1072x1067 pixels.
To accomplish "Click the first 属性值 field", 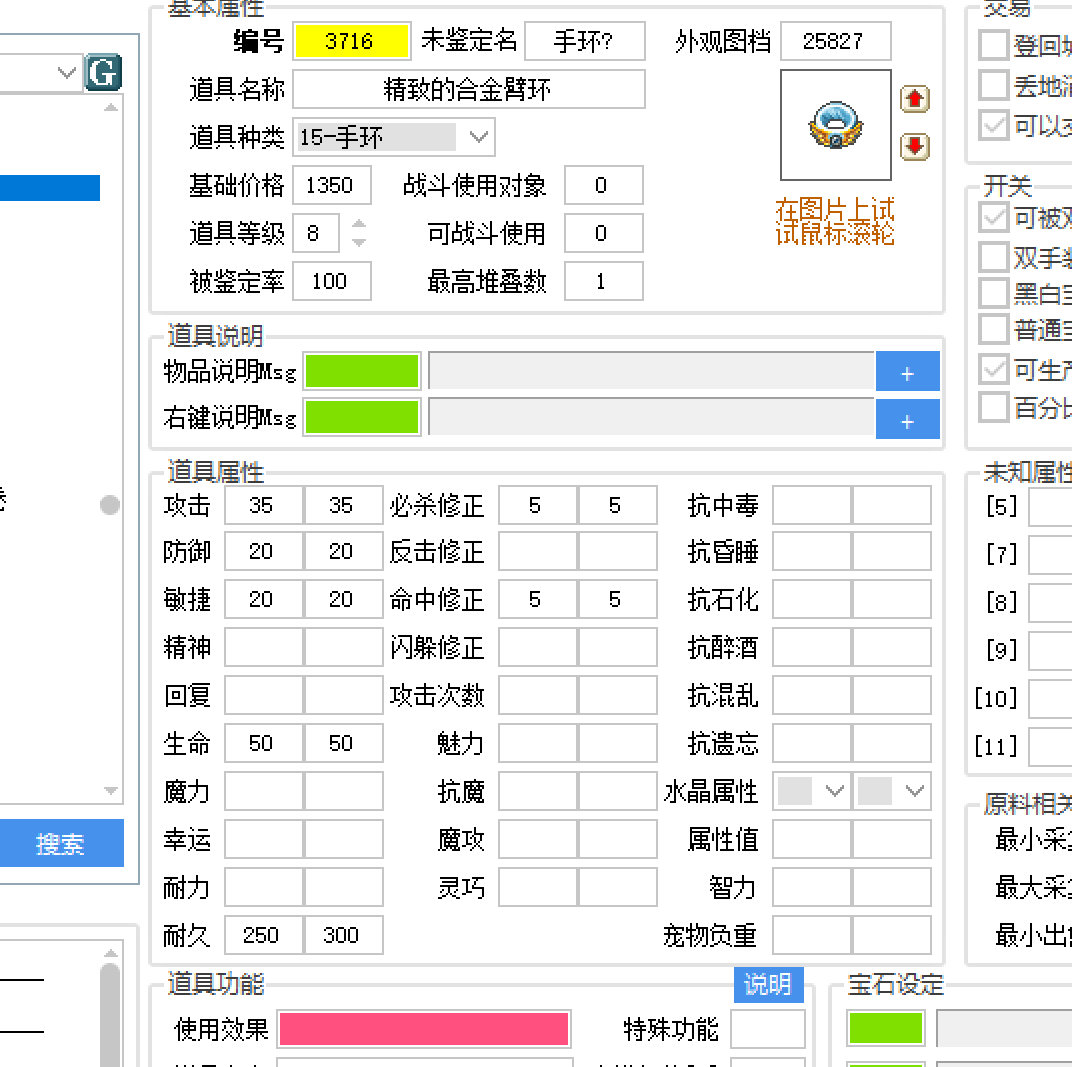I will click(812, 839).
